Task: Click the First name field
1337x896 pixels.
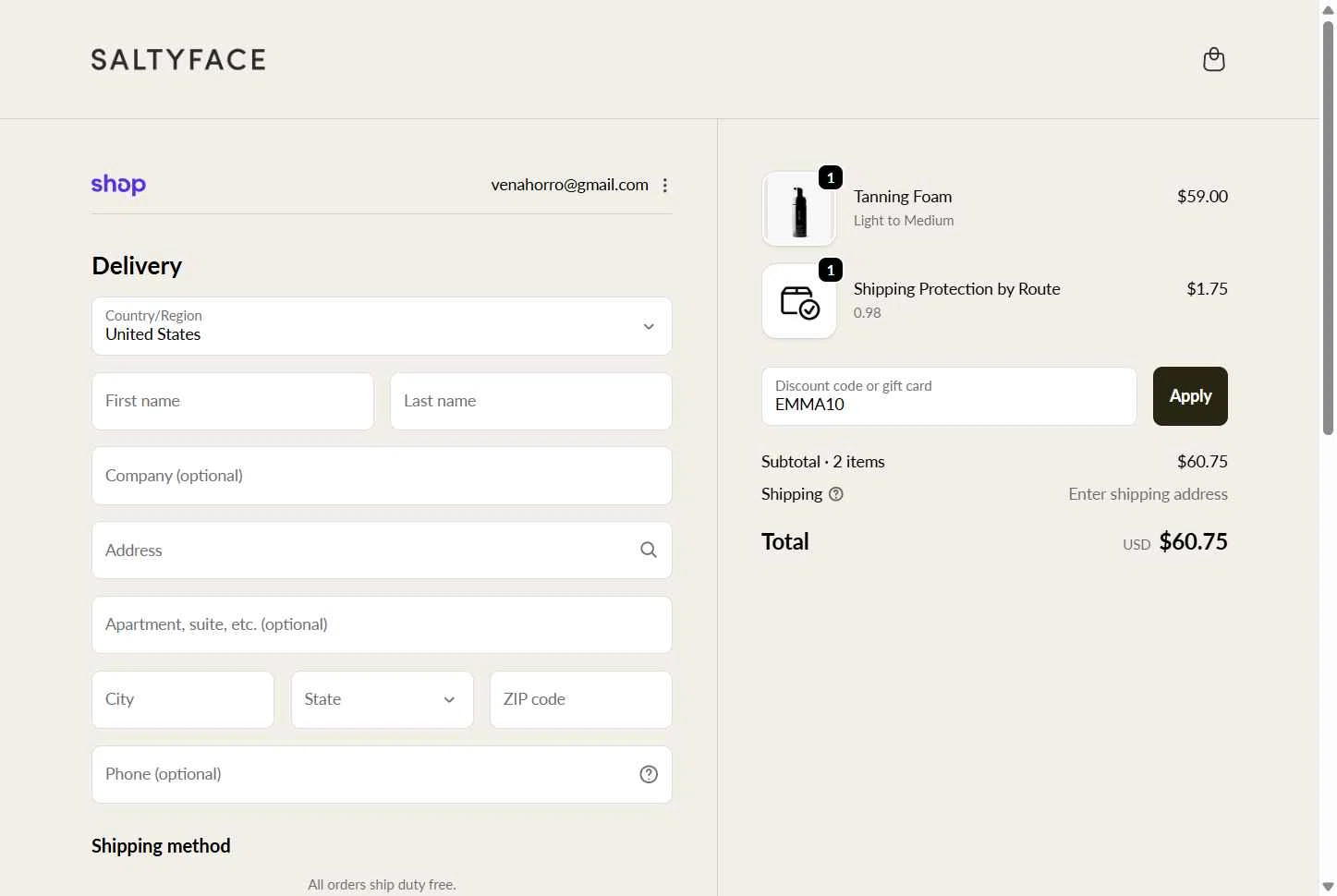Action: tap(233, 401)
